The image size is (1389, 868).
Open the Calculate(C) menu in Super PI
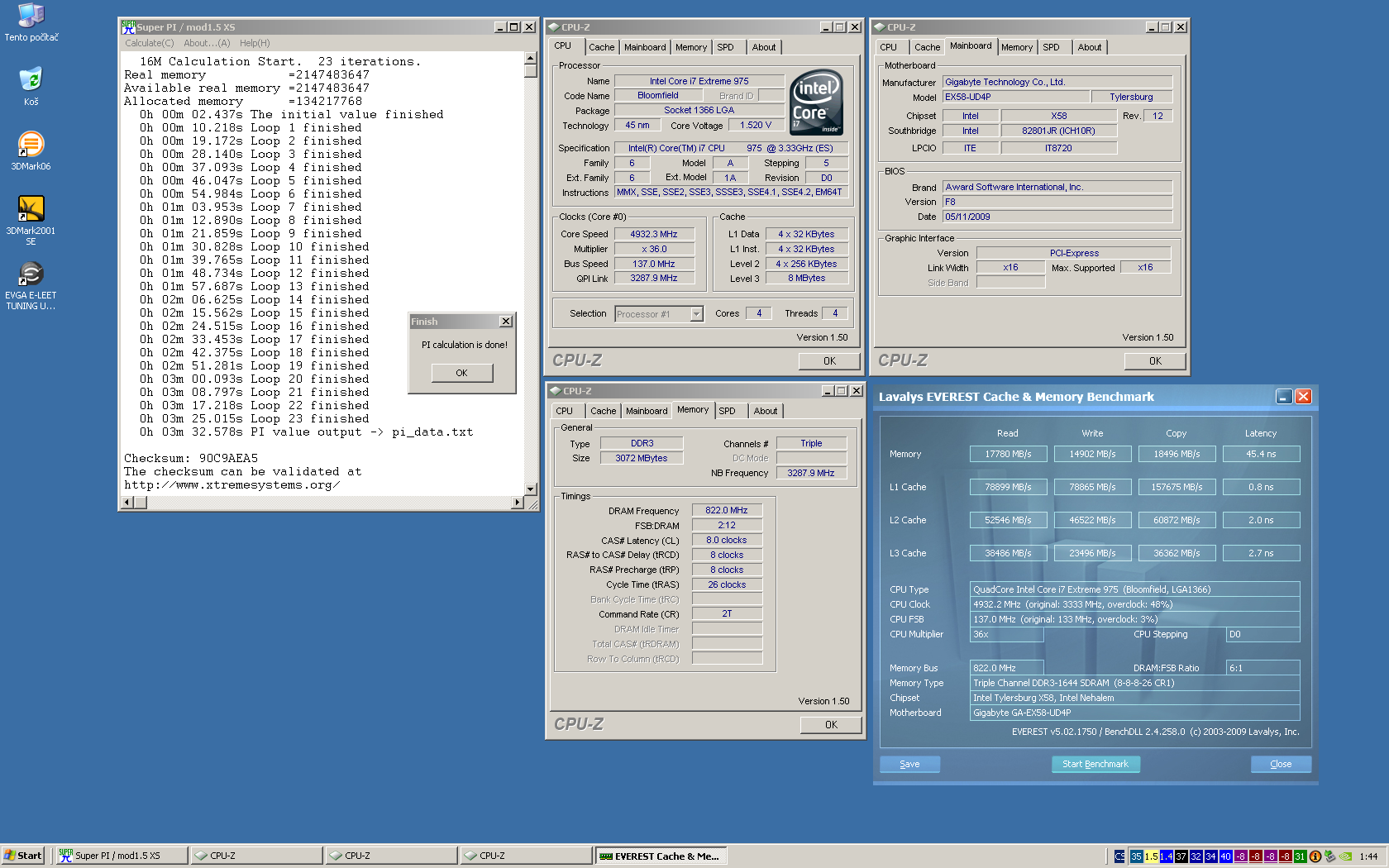point(150,43)
